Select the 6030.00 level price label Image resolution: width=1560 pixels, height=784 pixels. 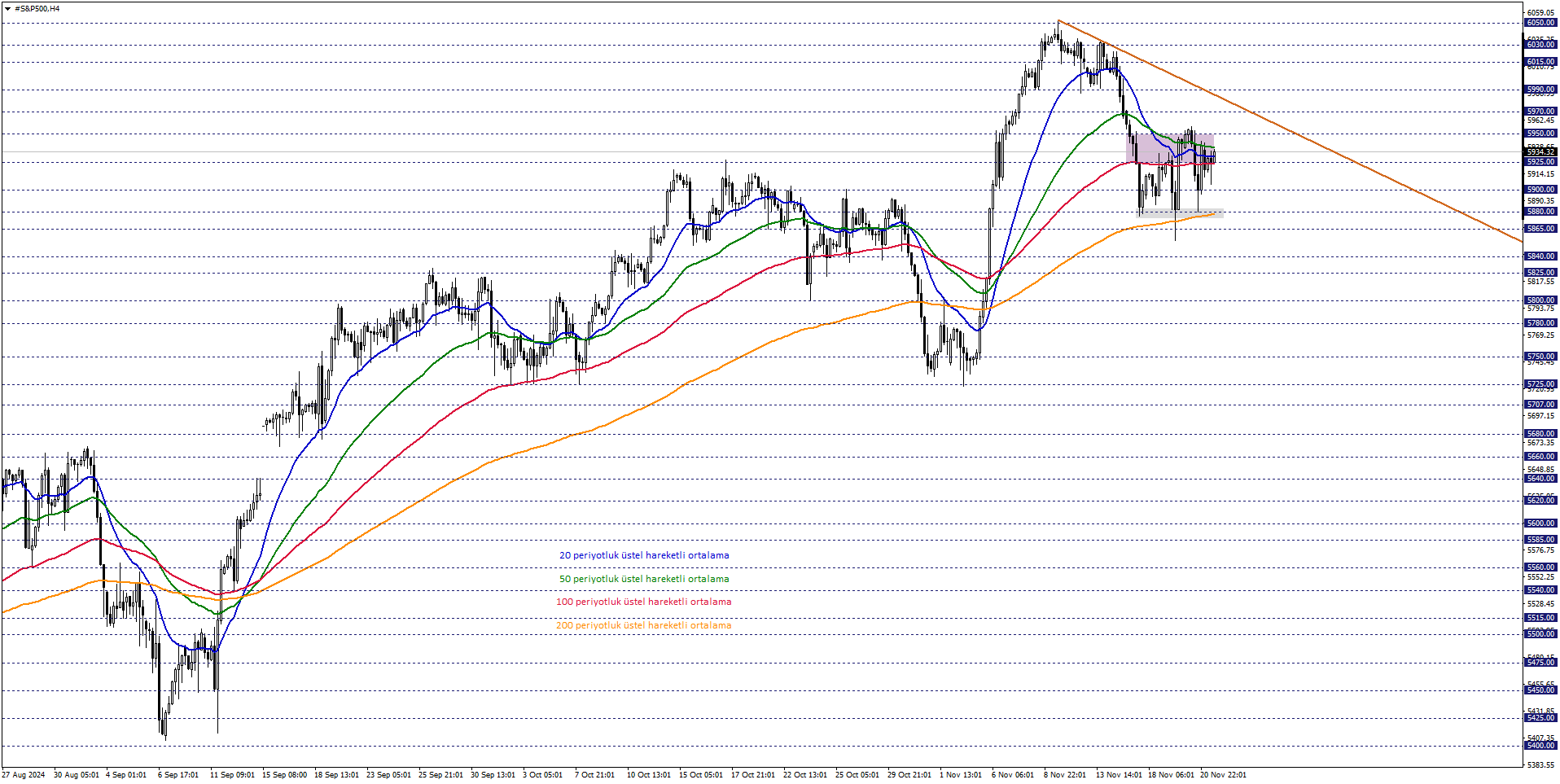pyautogui.click(x=1540, y=45)
